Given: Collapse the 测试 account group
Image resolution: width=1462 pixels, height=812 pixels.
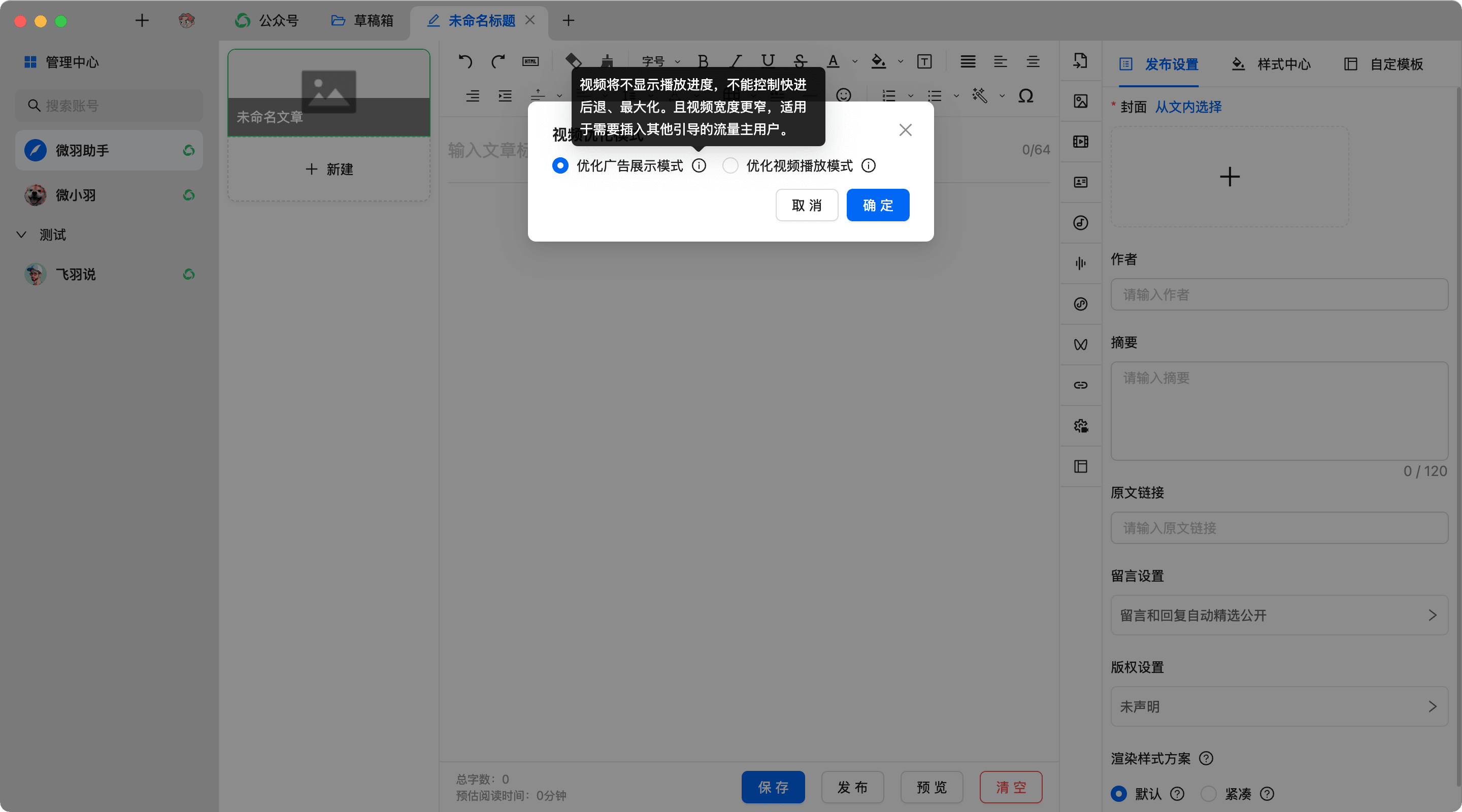Looking at the screenshot, I should click(21, 235).
